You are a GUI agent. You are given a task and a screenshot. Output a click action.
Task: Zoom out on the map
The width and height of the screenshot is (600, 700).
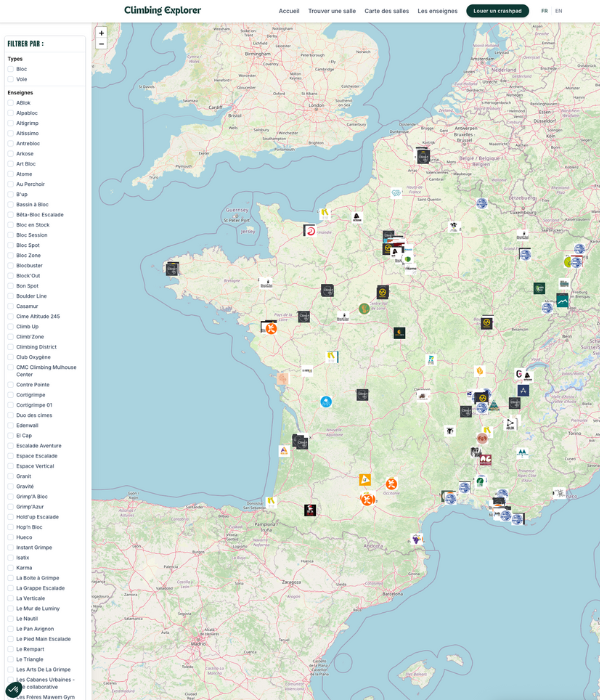101,44
